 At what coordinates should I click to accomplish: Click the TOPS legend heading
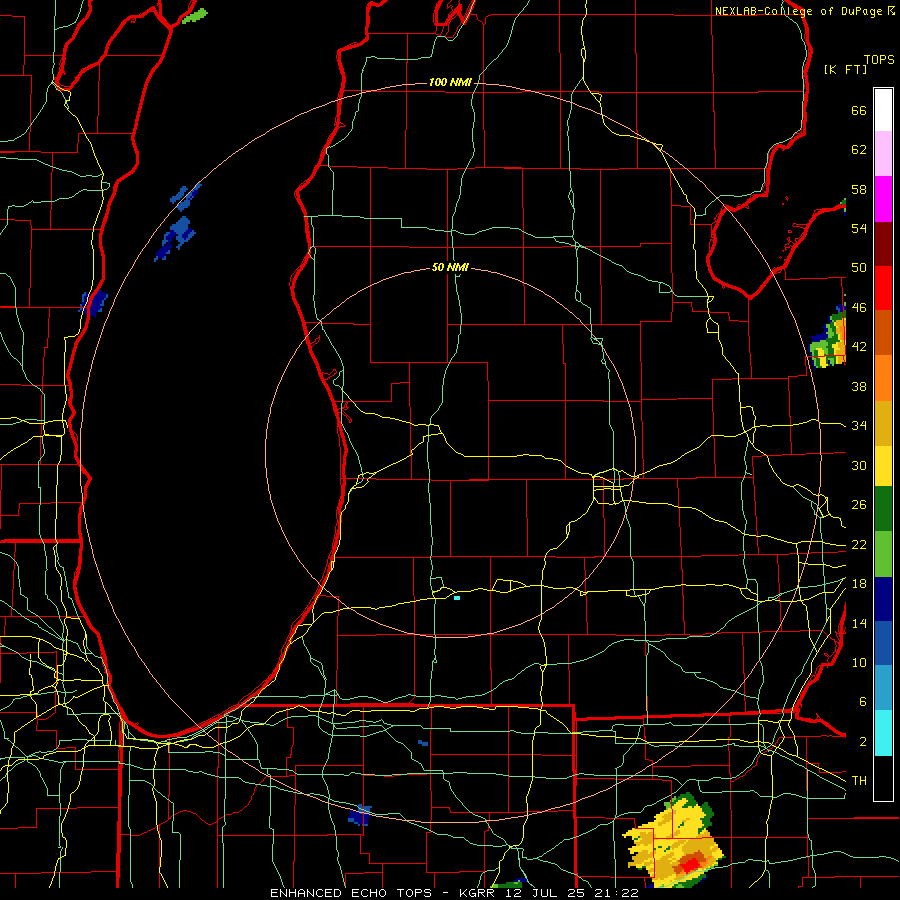click(x=879, y=60)
